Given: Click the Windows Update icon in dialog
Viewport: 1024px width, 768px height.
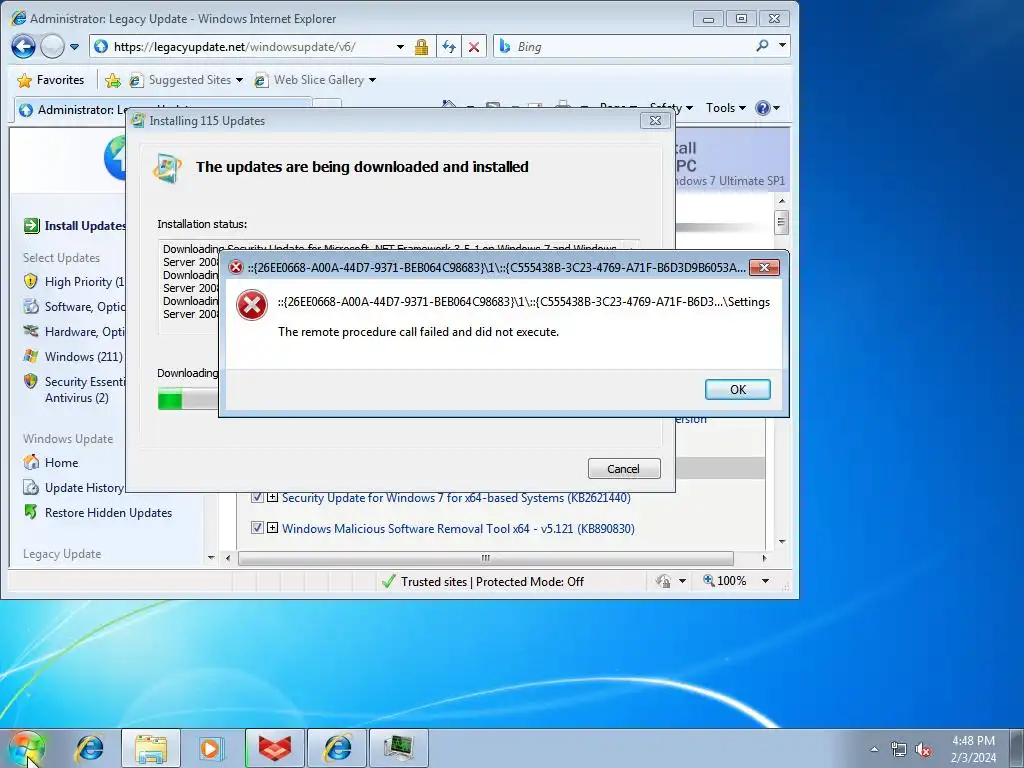Looking at the screenshot, I should click(168, 168).
